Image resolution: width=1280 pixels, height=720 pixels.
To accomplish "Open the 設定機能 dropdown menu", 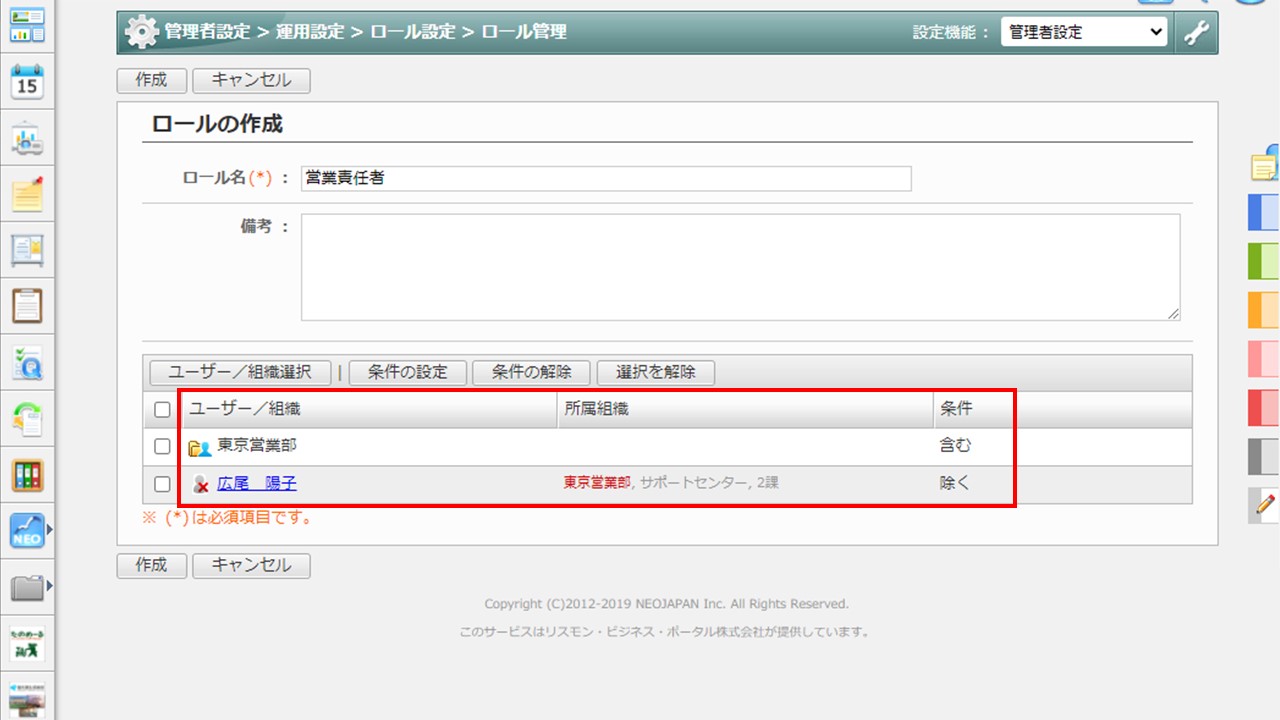I will [x=1084, y=32].
